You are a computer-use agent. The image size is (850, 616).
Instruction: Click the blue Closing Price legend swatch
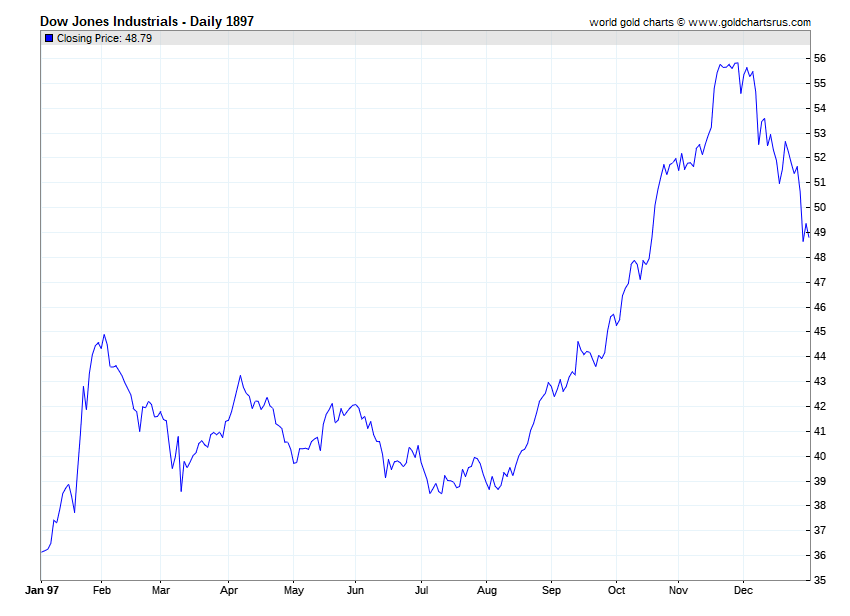click(x=49, y=38)
